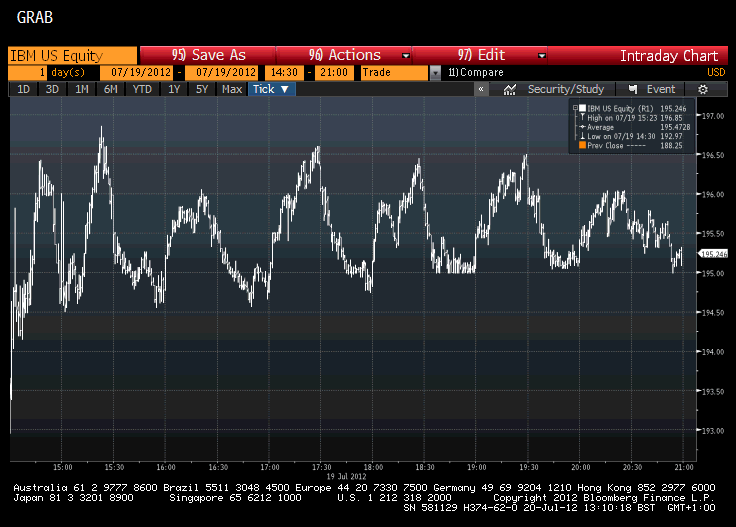The width and height of the screenshot is (736, 527).
Task: Select the 3D range tab
Action: click(x=52, y=89)
